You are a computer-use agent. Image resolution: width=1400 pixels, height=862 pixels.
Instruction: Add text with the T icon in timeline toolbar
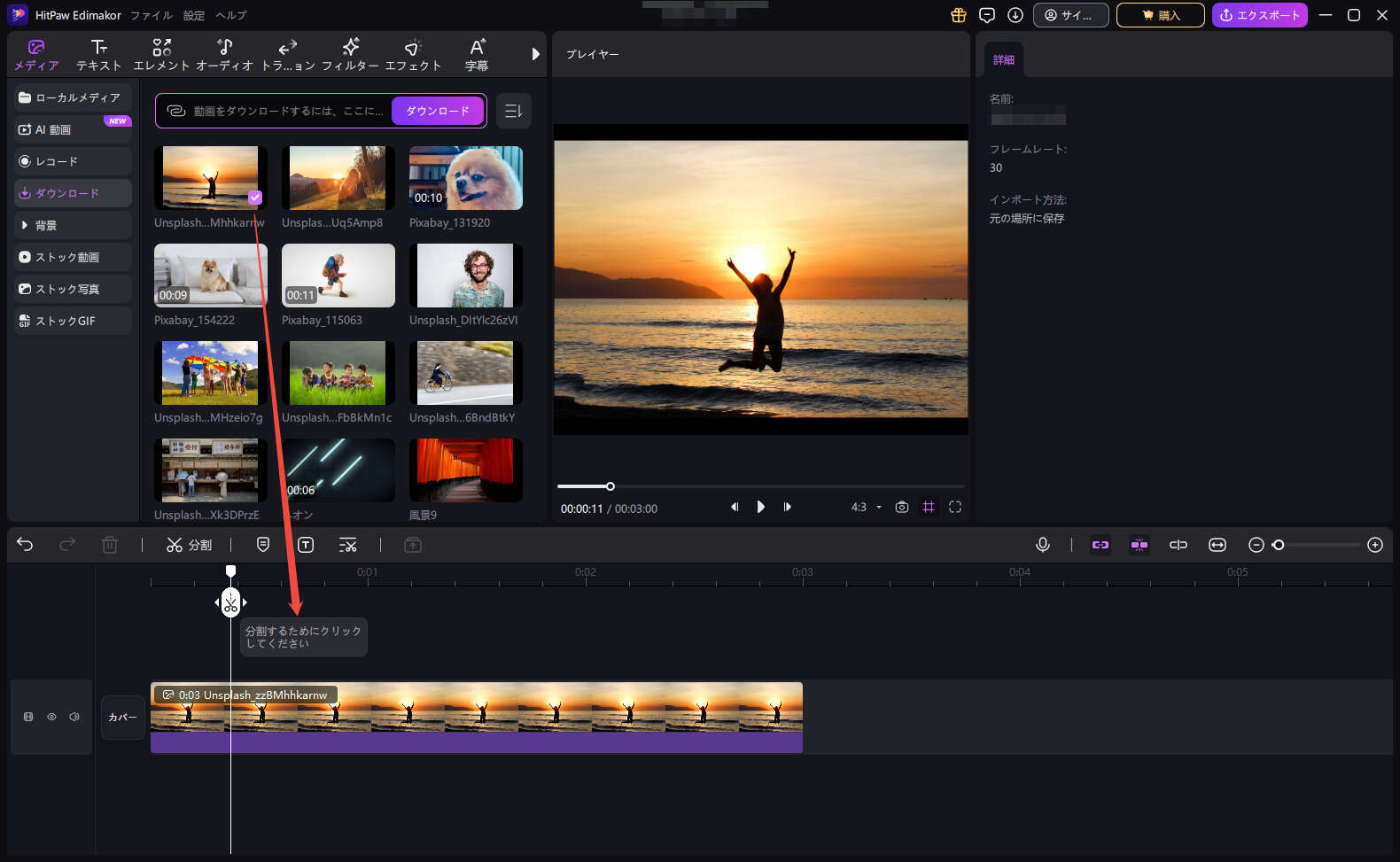(x=306, y=545)
